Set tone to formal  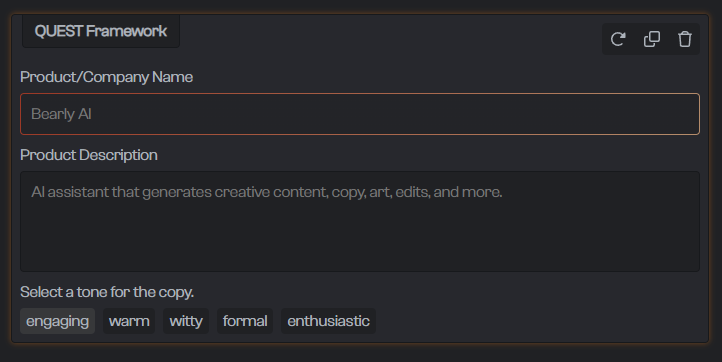tap(245, 321)
